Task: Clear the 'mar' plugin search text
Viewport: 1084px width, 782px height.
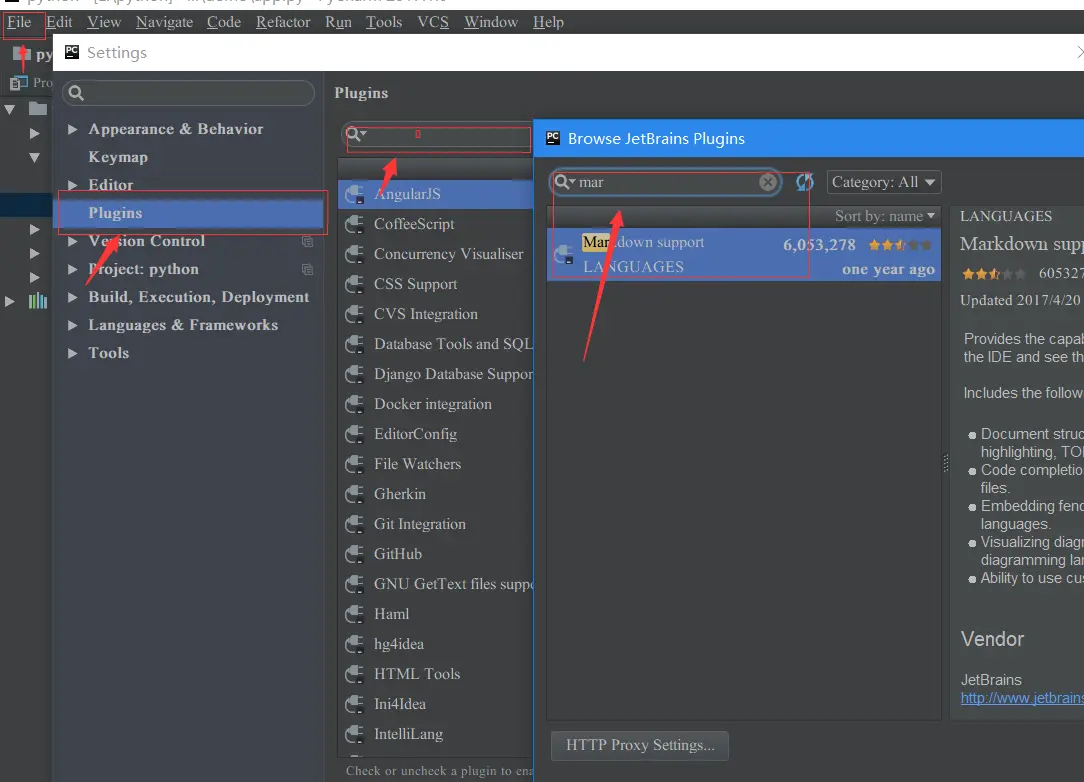Action: [767, 182]
